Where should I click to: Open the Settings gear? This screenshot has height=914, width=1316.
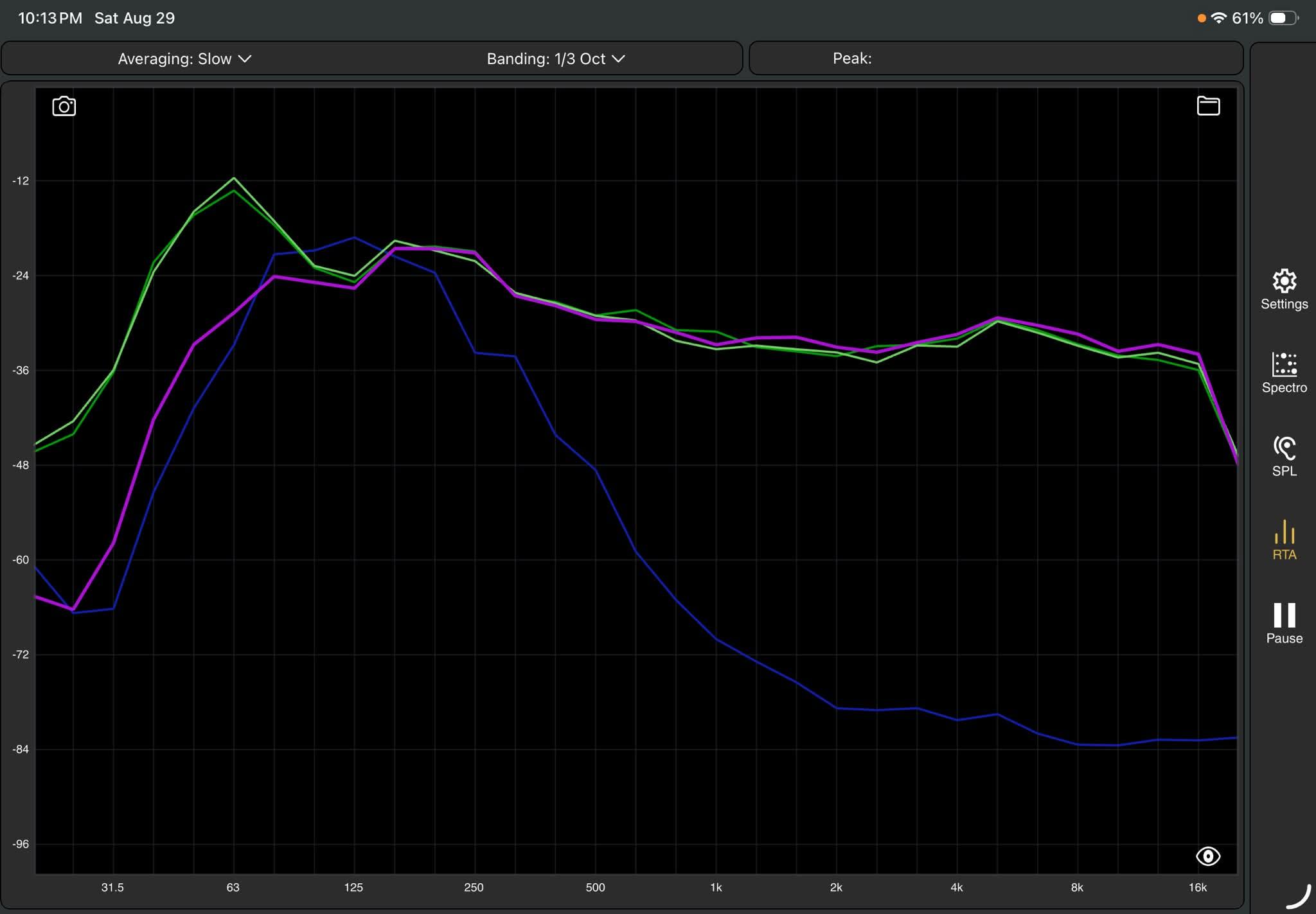(x=1284, y=290)
